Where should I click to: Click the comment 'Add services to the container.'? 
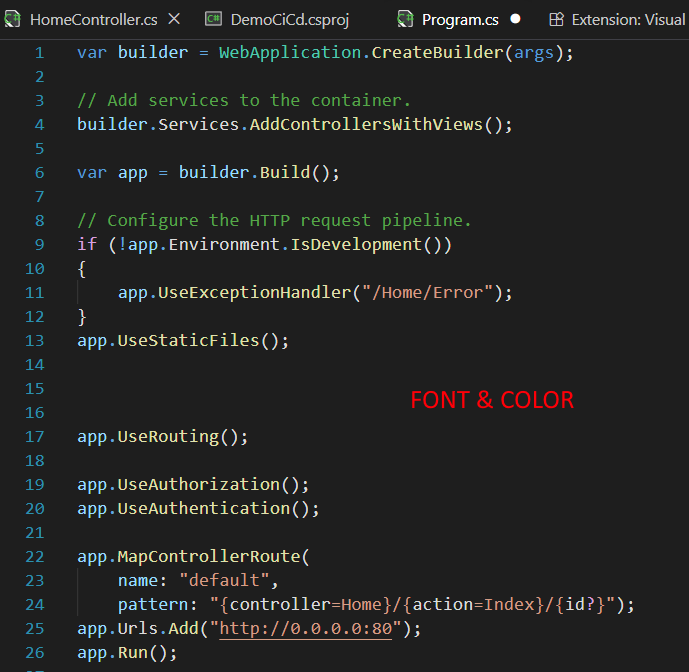(259, 101)
